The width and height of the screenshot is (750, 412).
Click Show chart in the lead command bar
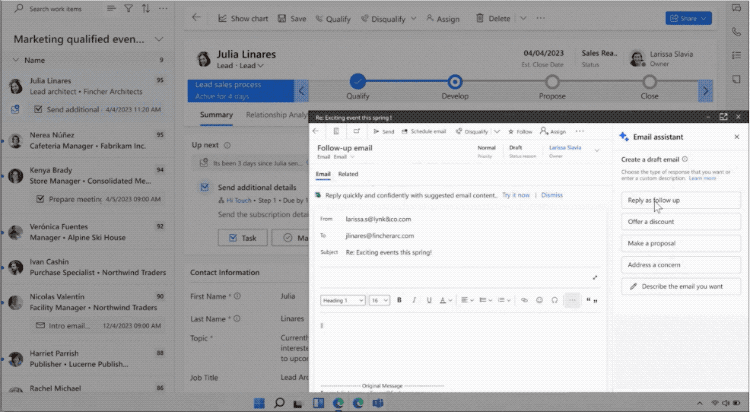click(243, 19)
